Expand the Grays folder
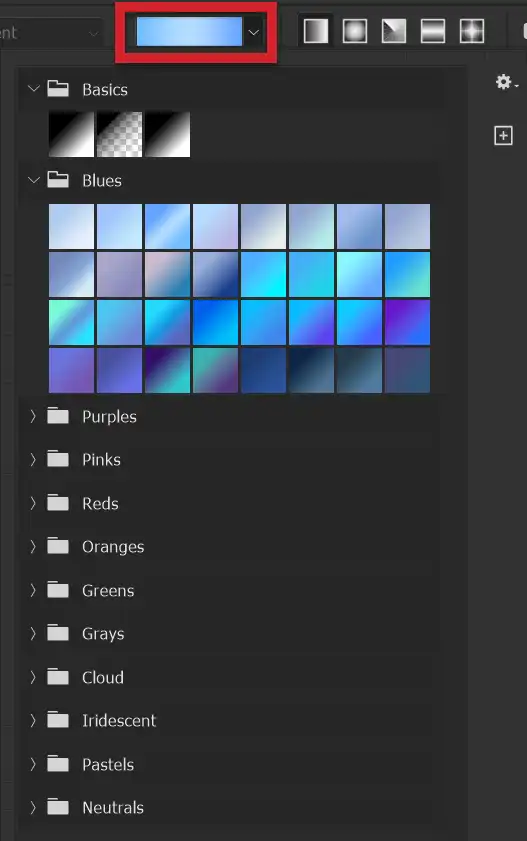527x841 pixels. 33,633
